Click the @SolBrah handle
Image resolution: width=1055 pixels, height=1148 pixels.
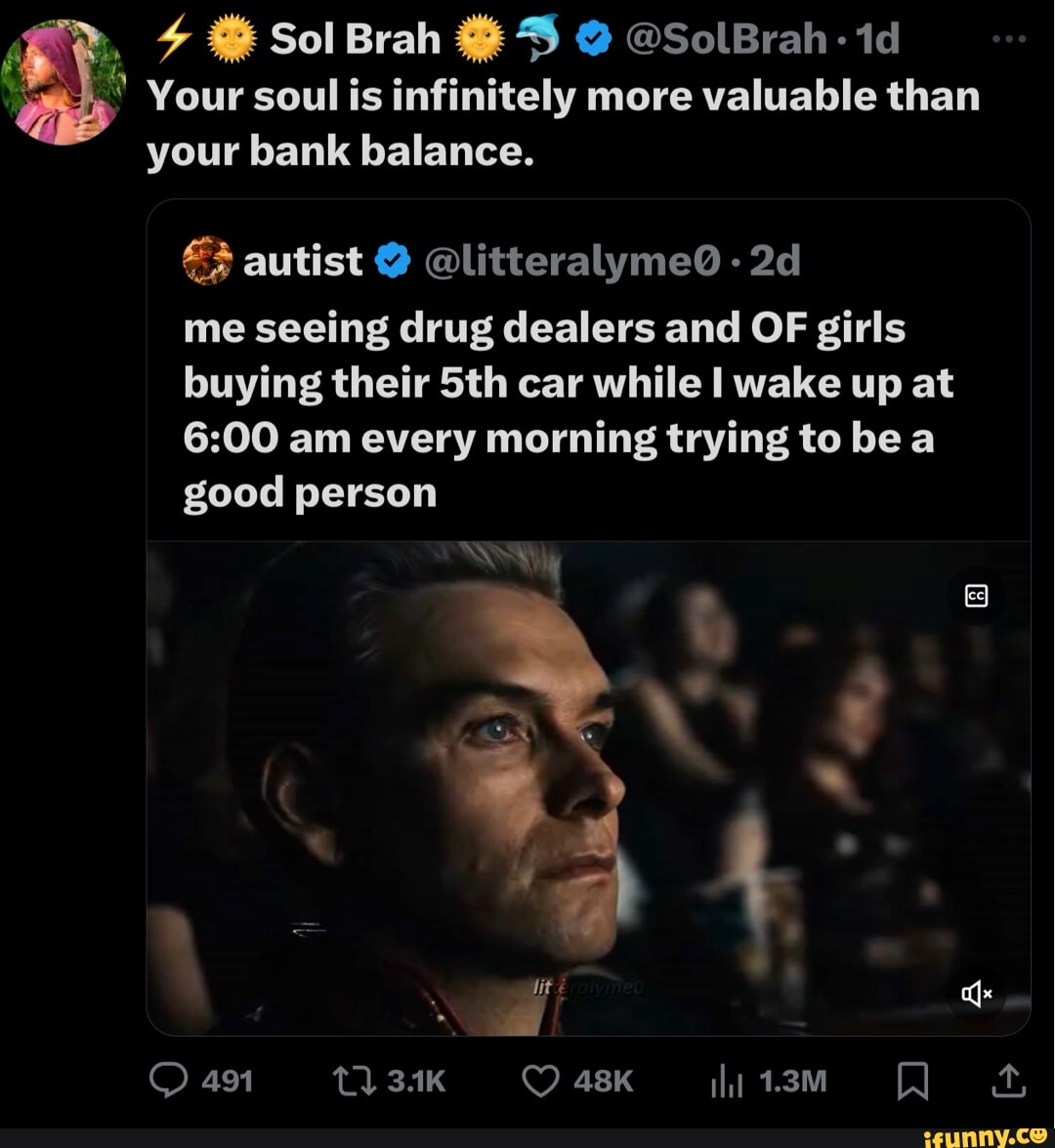click(x=722, y=40)
